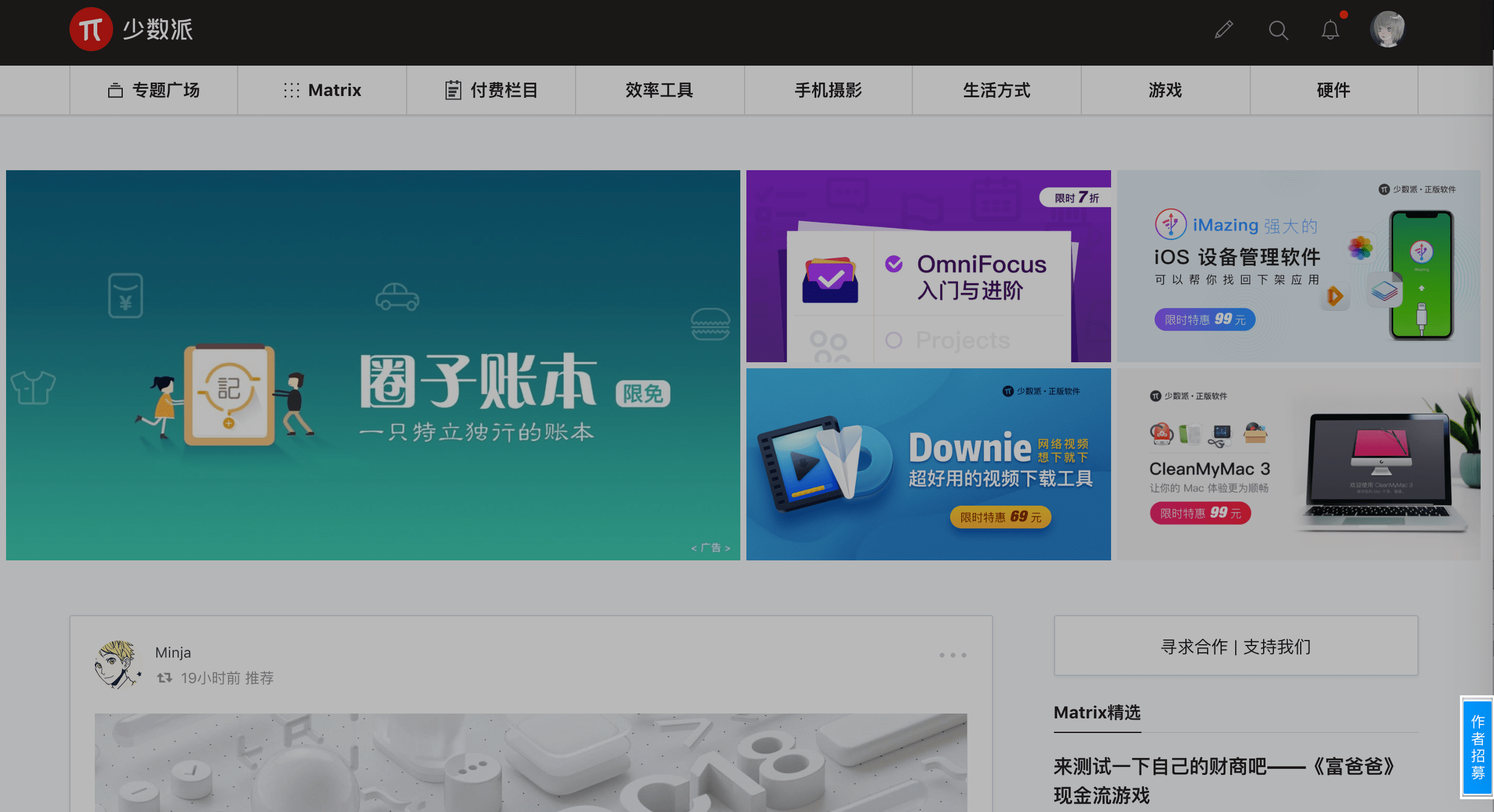Click the blue 作者招募 side button
This screenshot has width=1494, height=812.
click(1477, 747)
